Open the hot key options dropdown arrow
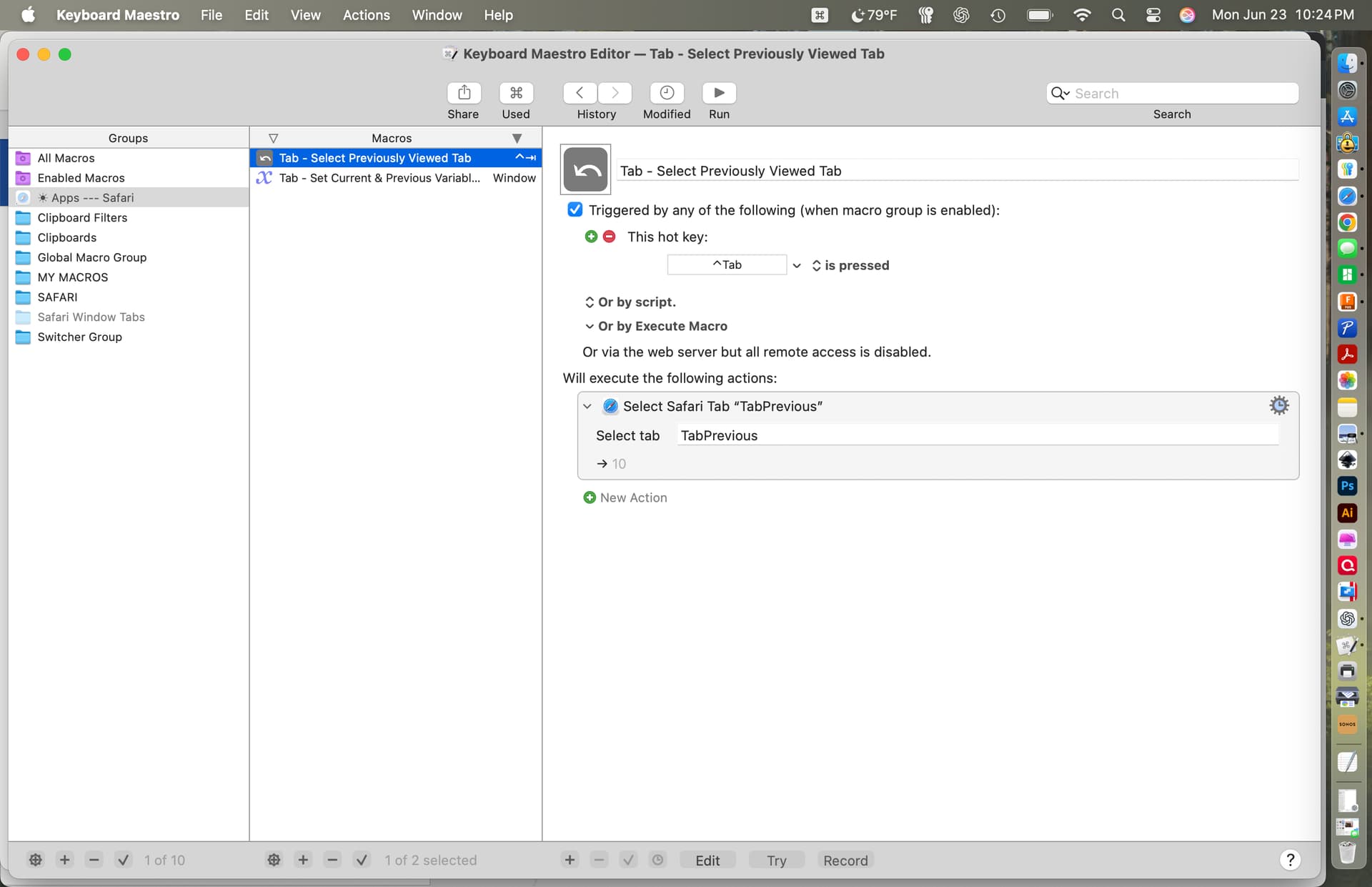 797,265
